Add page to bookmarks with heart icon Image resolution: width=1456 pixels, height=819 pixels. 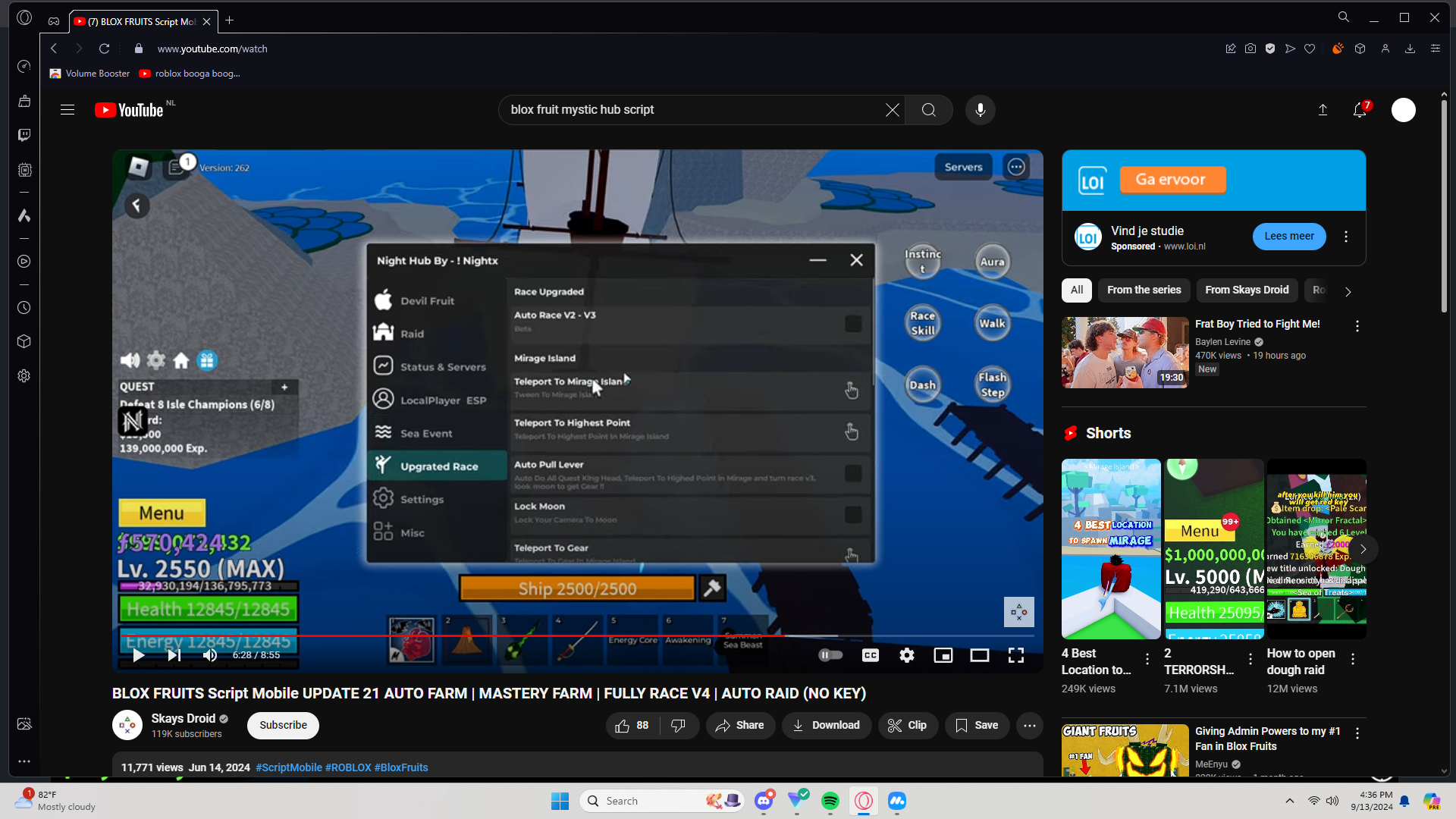click(1310, 49)
